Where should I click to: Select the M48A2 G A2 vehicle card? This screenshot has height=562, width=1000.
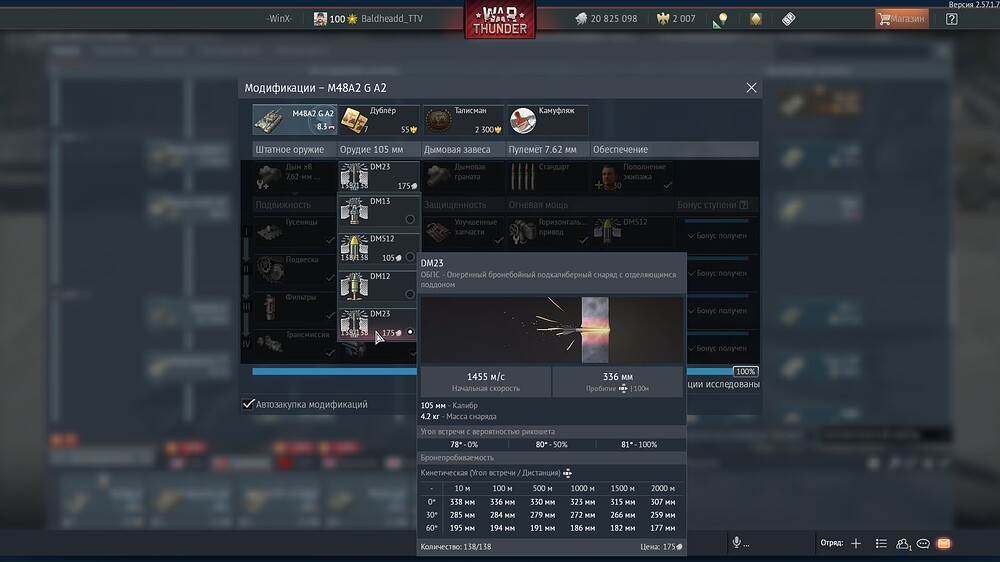click(x=295, y=119)
